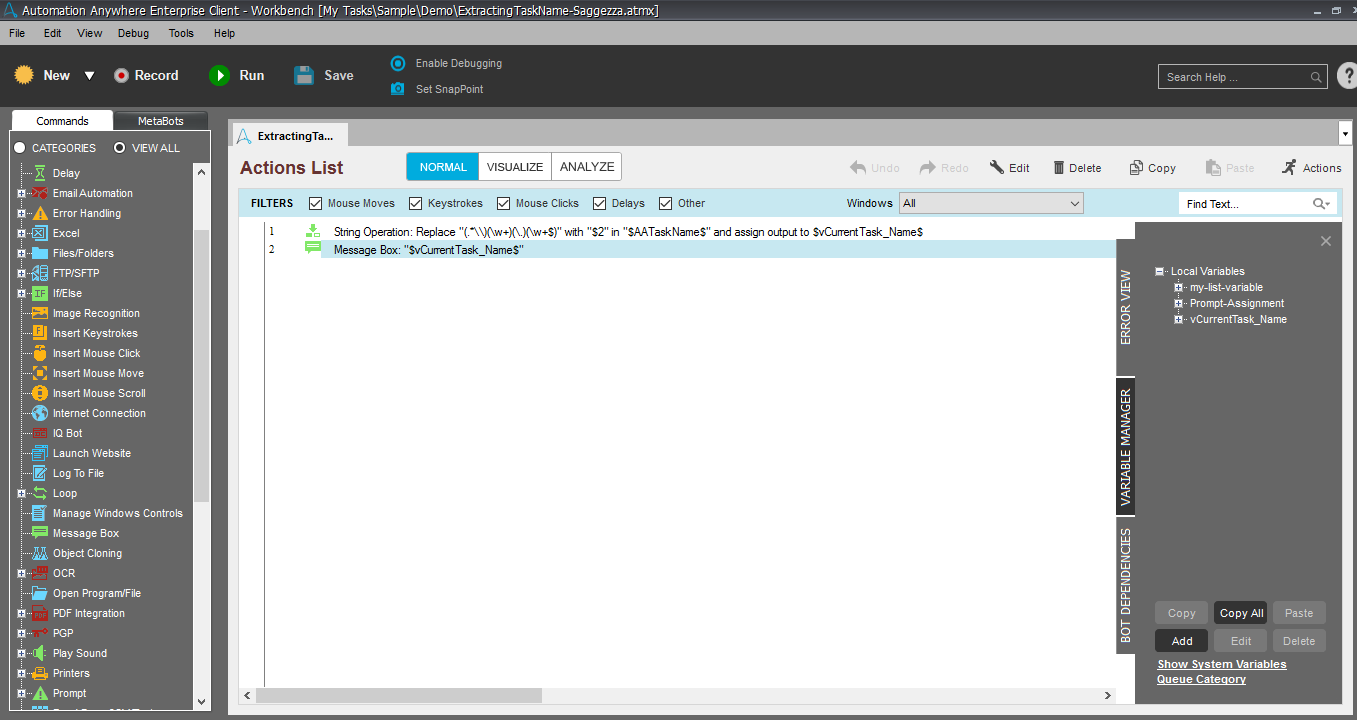1357x720 pixels.
Task: Expand the vCurrentTask_Name variable node
Action: (x=1179, y=319)
